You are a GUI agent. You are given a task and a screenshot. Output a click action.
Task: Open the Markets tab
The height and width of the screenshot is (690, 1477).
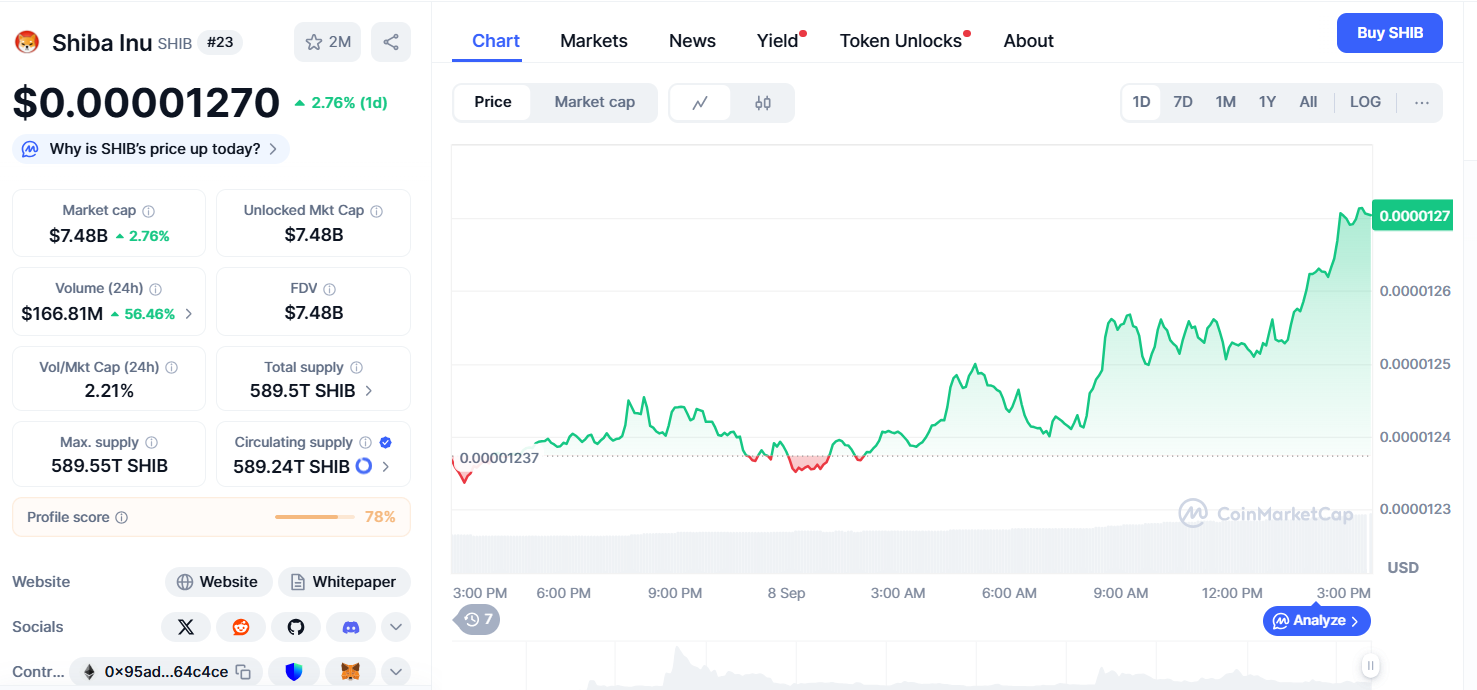tap(594, 41)
